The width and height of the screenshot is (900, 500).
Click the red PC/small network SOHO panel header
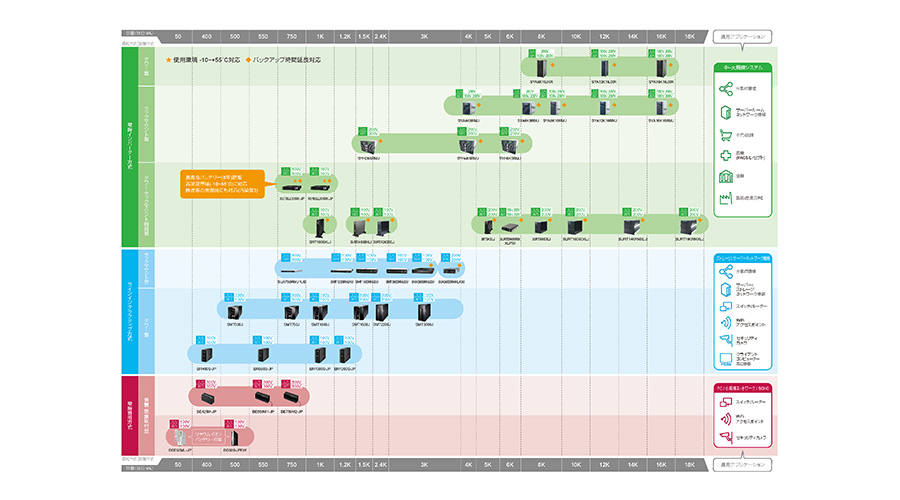[x=743, y=389]
